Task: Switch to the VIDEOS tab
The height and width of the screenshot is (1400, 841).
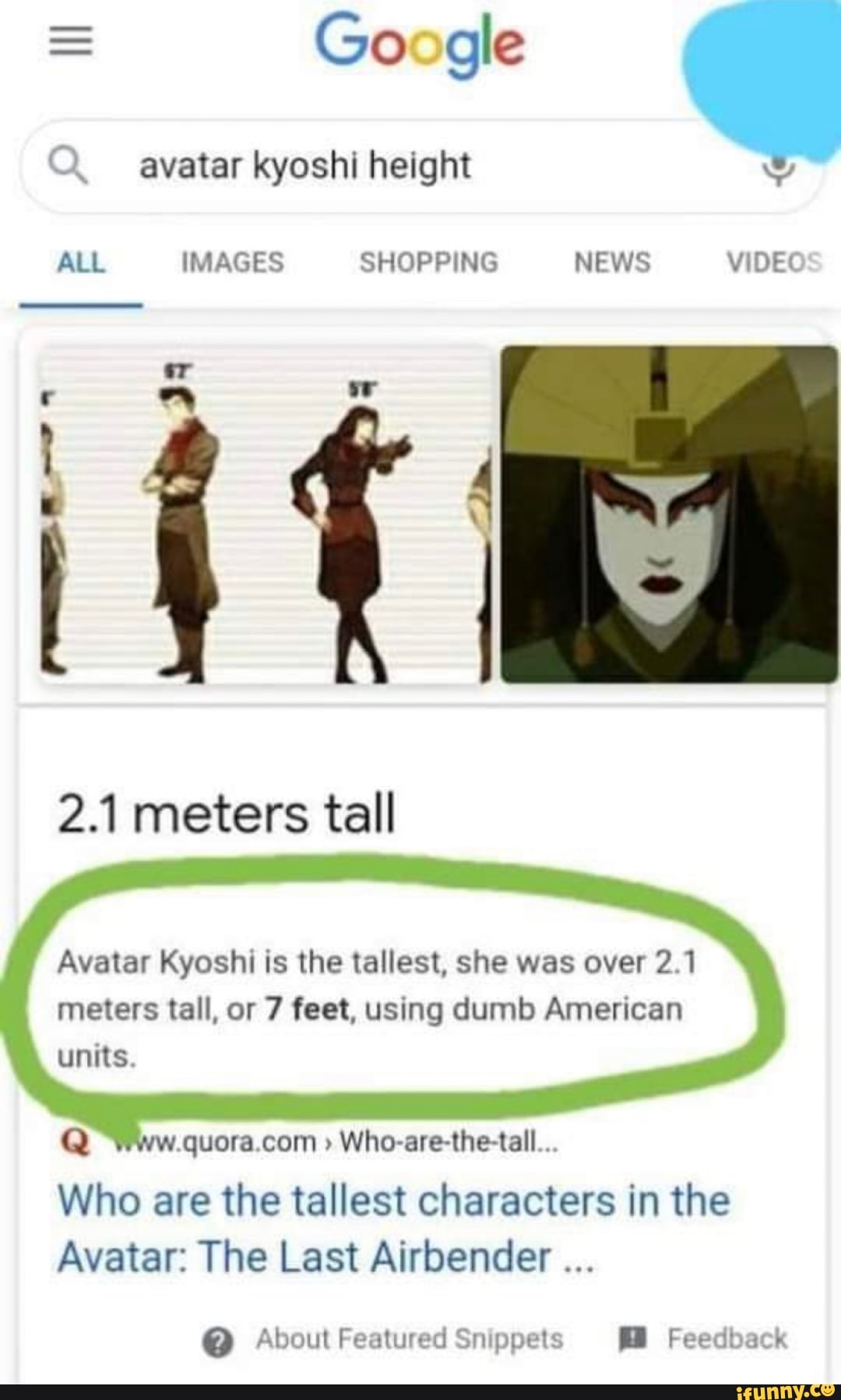Action: (x=774, y=262)
